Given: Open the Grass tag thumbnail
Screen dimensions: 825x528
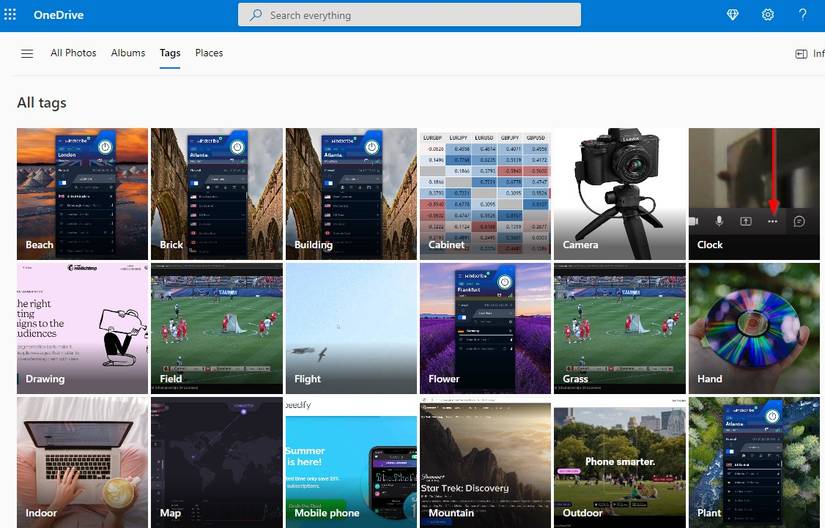Looking at the screenshot, I should (x=620, y=328).
